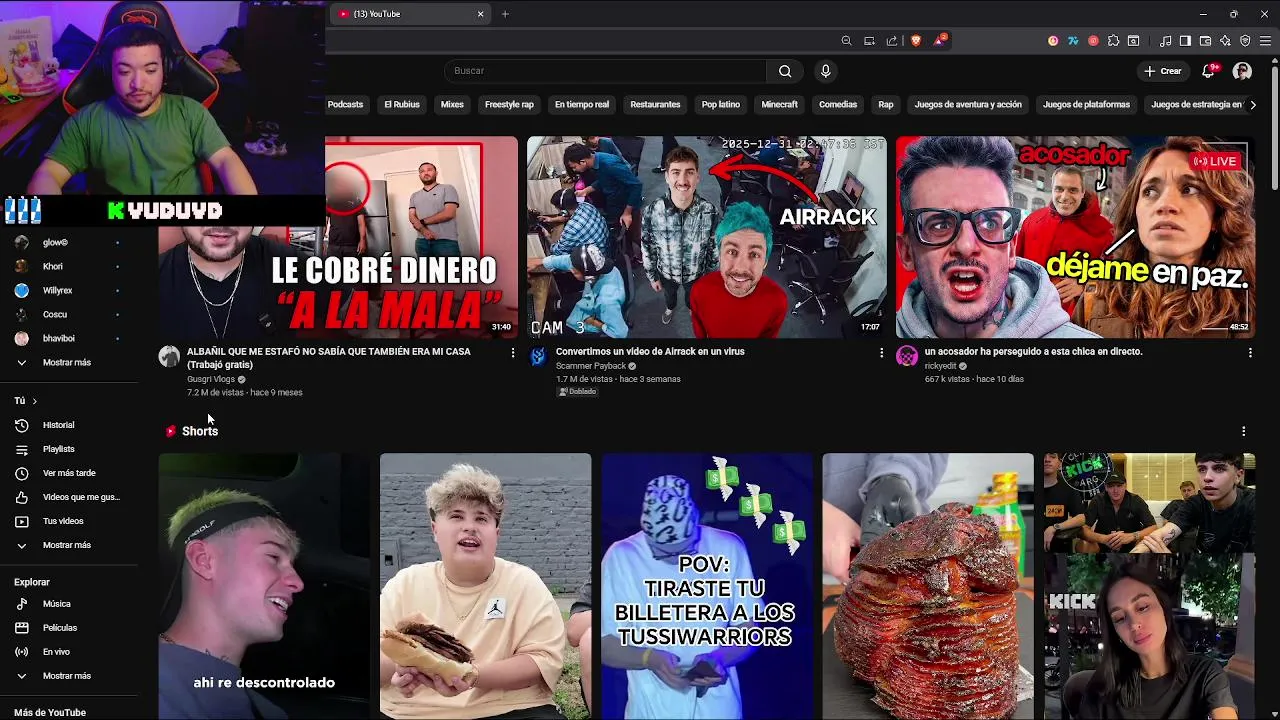Click the zoom magnifier in address bar

pos(846,41)
